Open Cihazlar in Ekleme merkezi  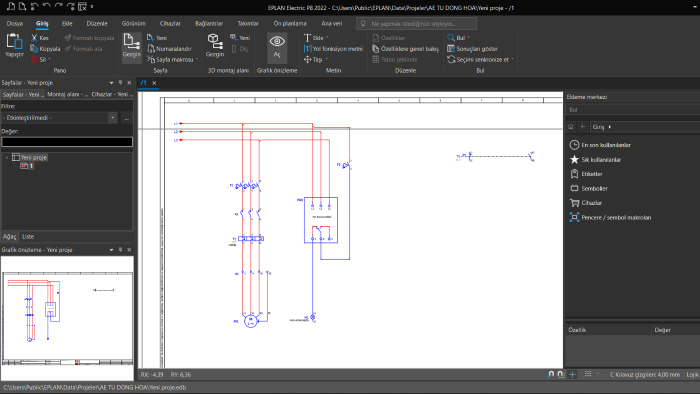586,203
